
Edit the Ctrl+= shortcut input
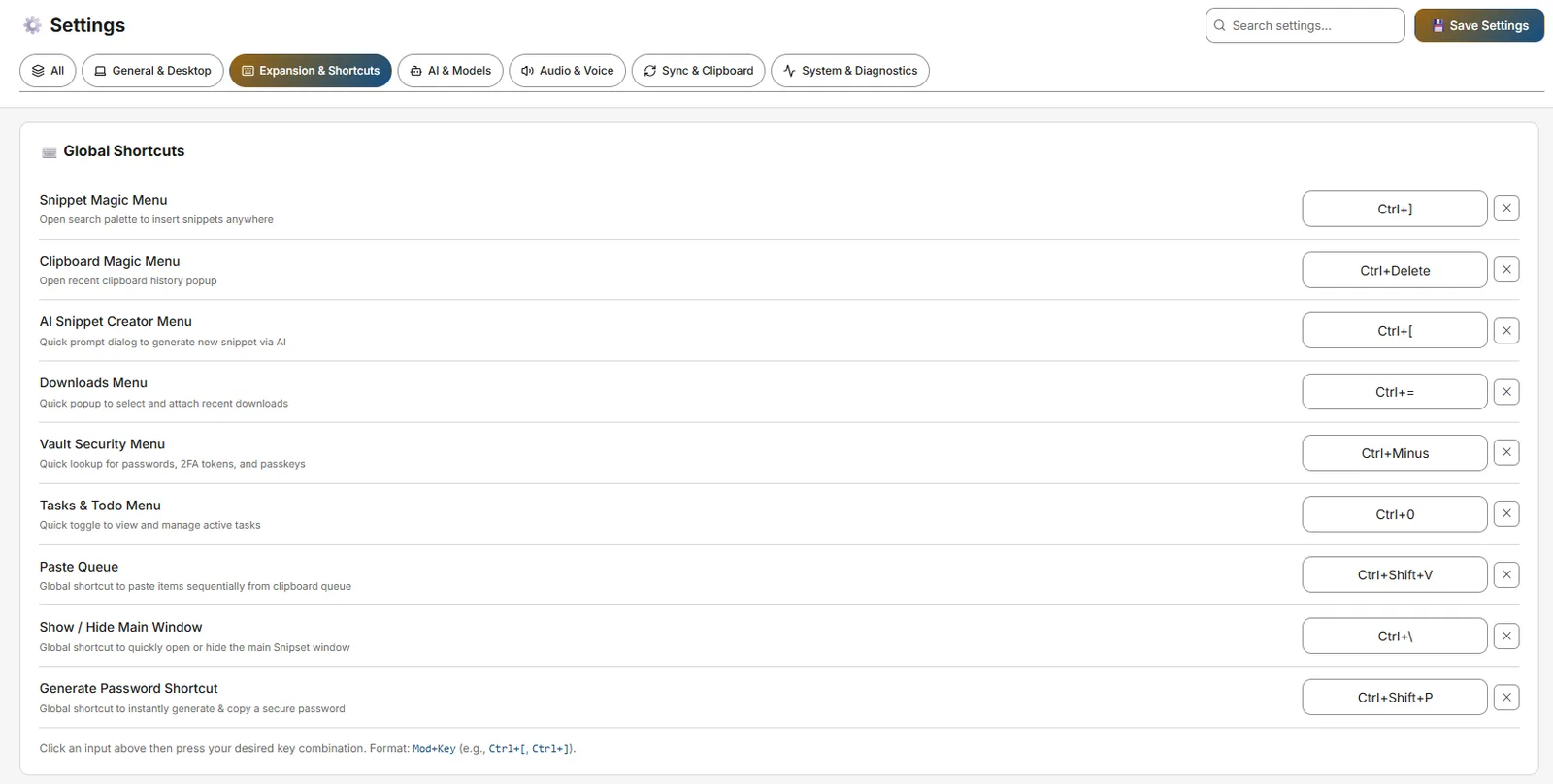point(1395,392)
